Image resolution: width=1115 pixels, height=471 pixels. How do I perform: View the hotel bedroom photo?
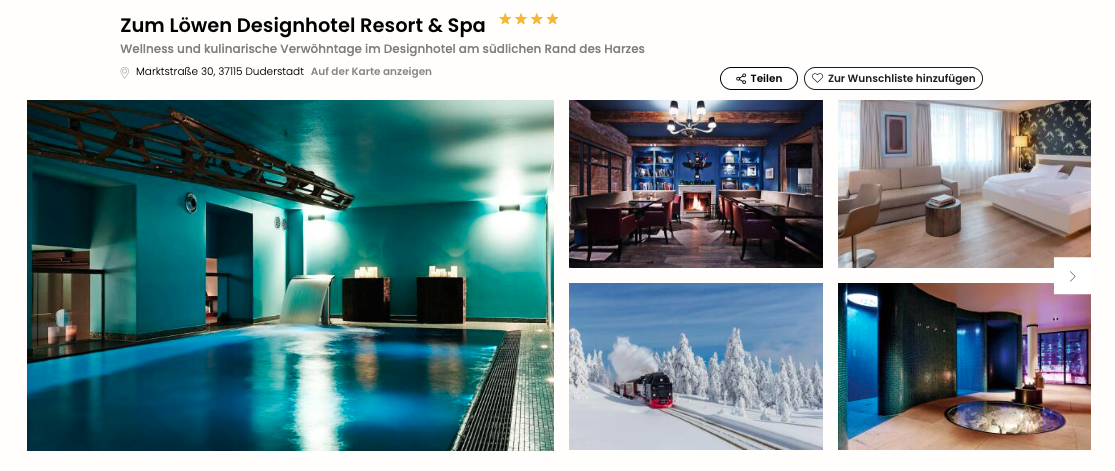coord(964,184)
